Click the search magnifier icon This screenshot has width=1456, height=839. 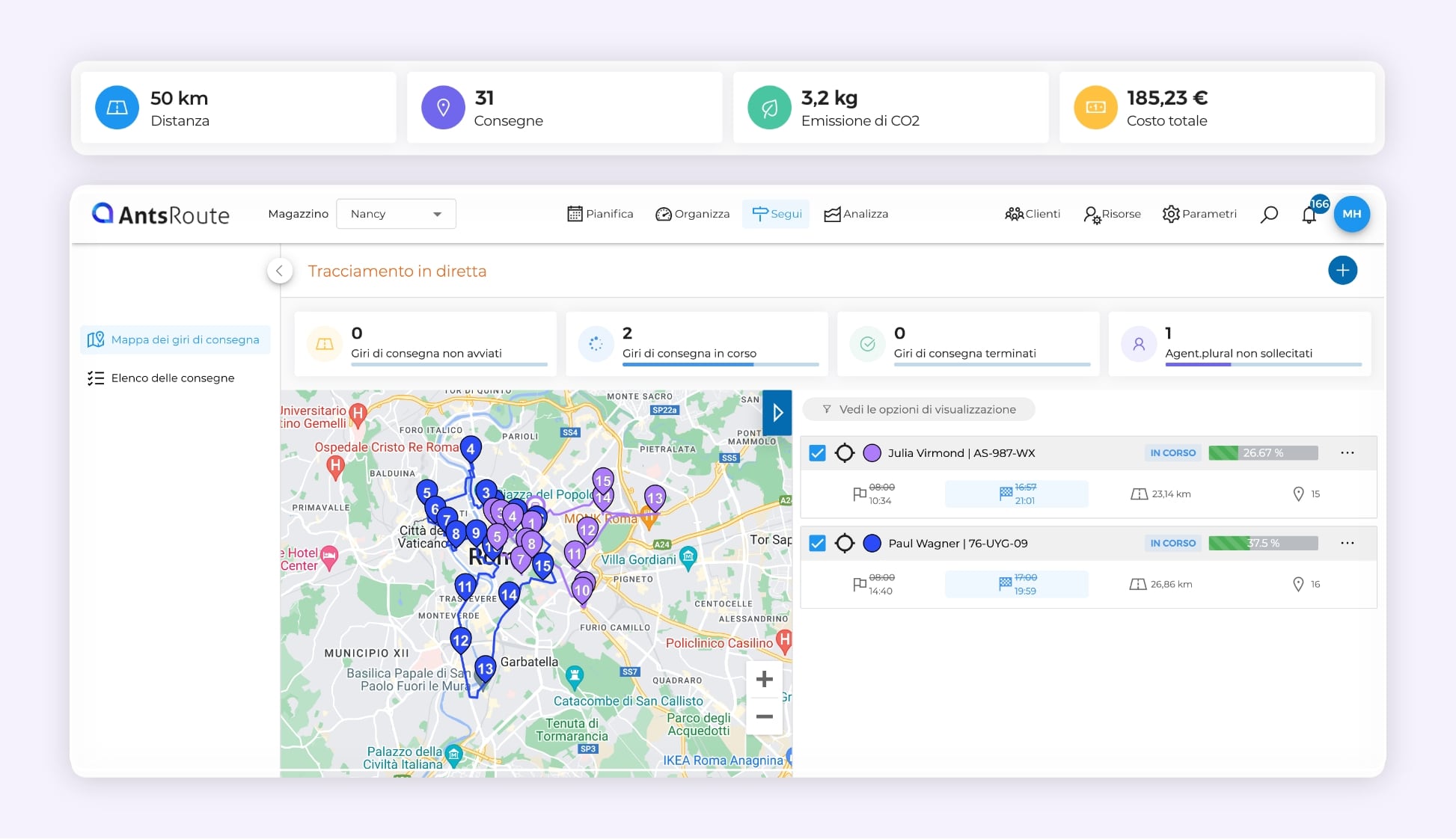(x=1269, y=215)
